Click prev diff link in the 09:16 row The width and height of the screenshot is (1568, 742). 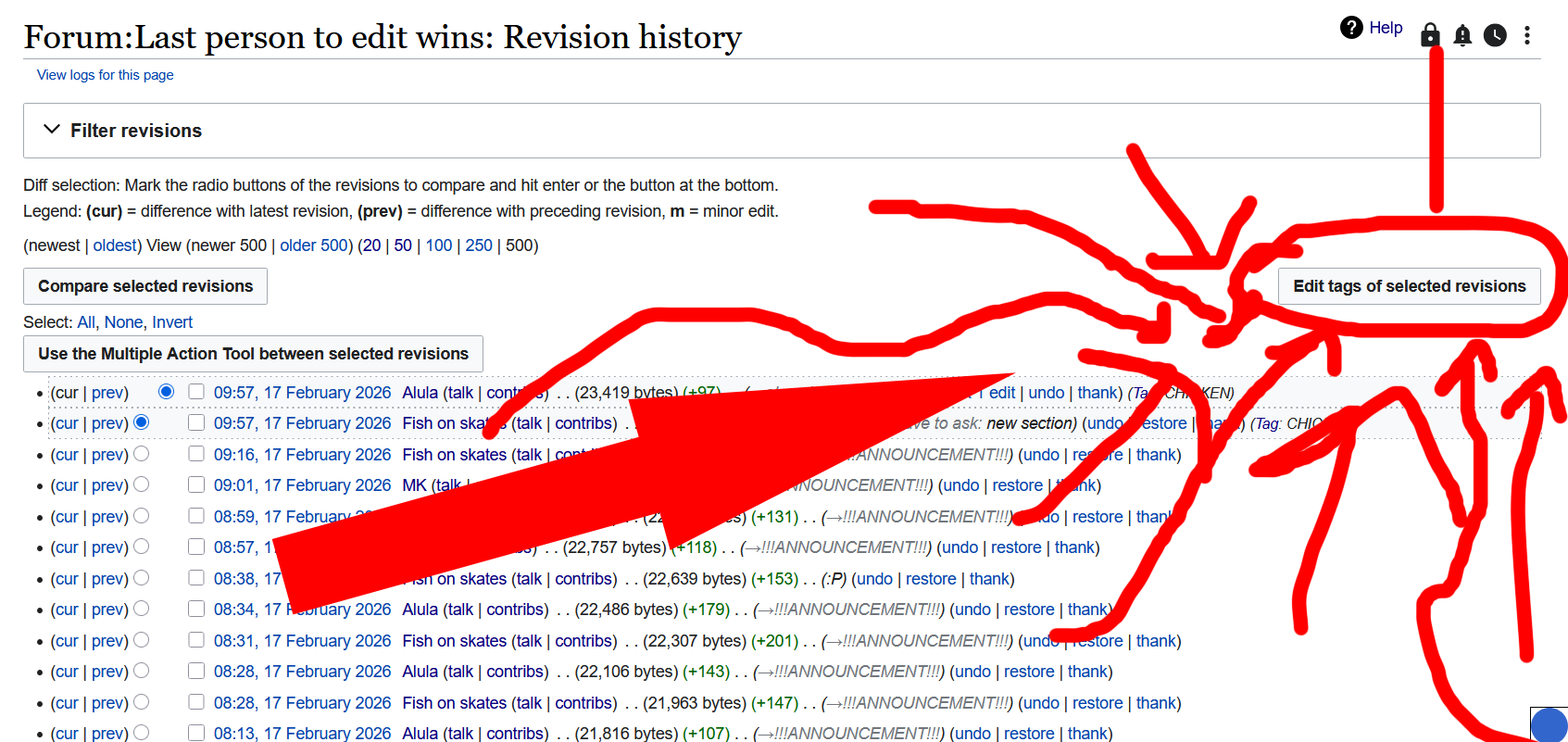click(107, 455)
